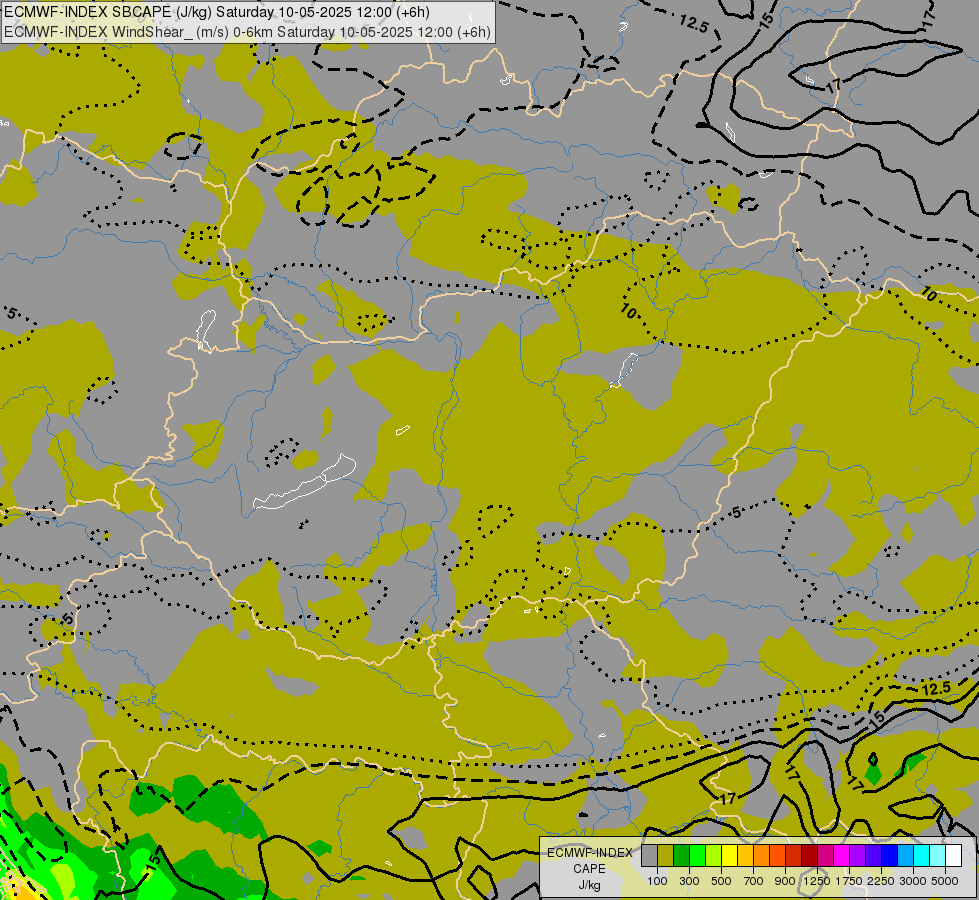Image resolution: width=979 pixels, height=900 pixels.
Task: Click the dark green legend swatch
Action: (x=681, y=856)
